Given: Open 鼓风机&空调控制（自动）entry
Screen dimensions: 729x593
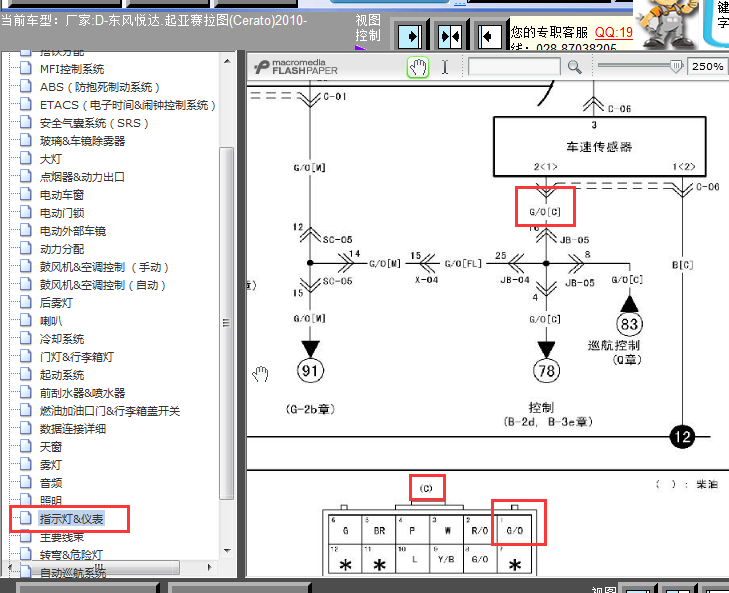Looking at the screenshot, I should pyautogui.click(x=103, y=285).
